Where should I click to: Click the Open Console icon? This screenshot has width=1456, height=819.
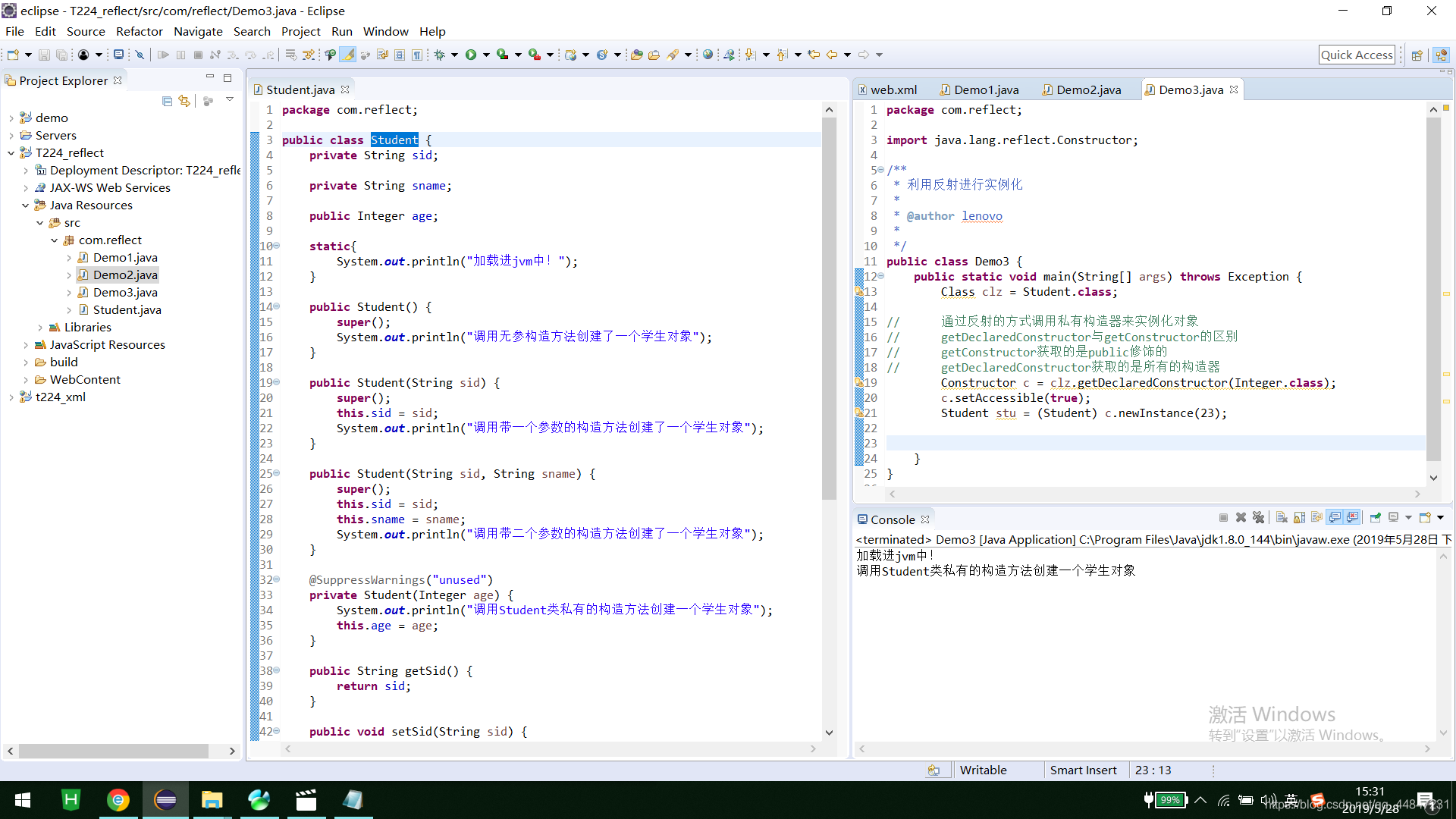(x=1425, y=518)
